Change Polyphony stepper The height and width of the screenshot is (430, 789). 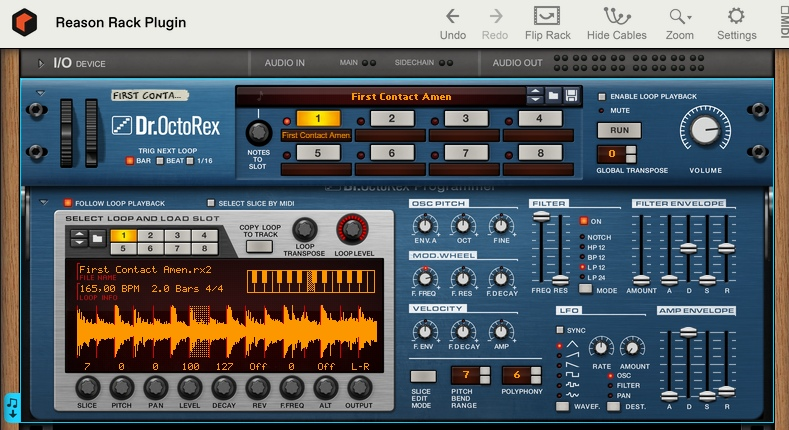pyautogui.click(x=536, y=375)
